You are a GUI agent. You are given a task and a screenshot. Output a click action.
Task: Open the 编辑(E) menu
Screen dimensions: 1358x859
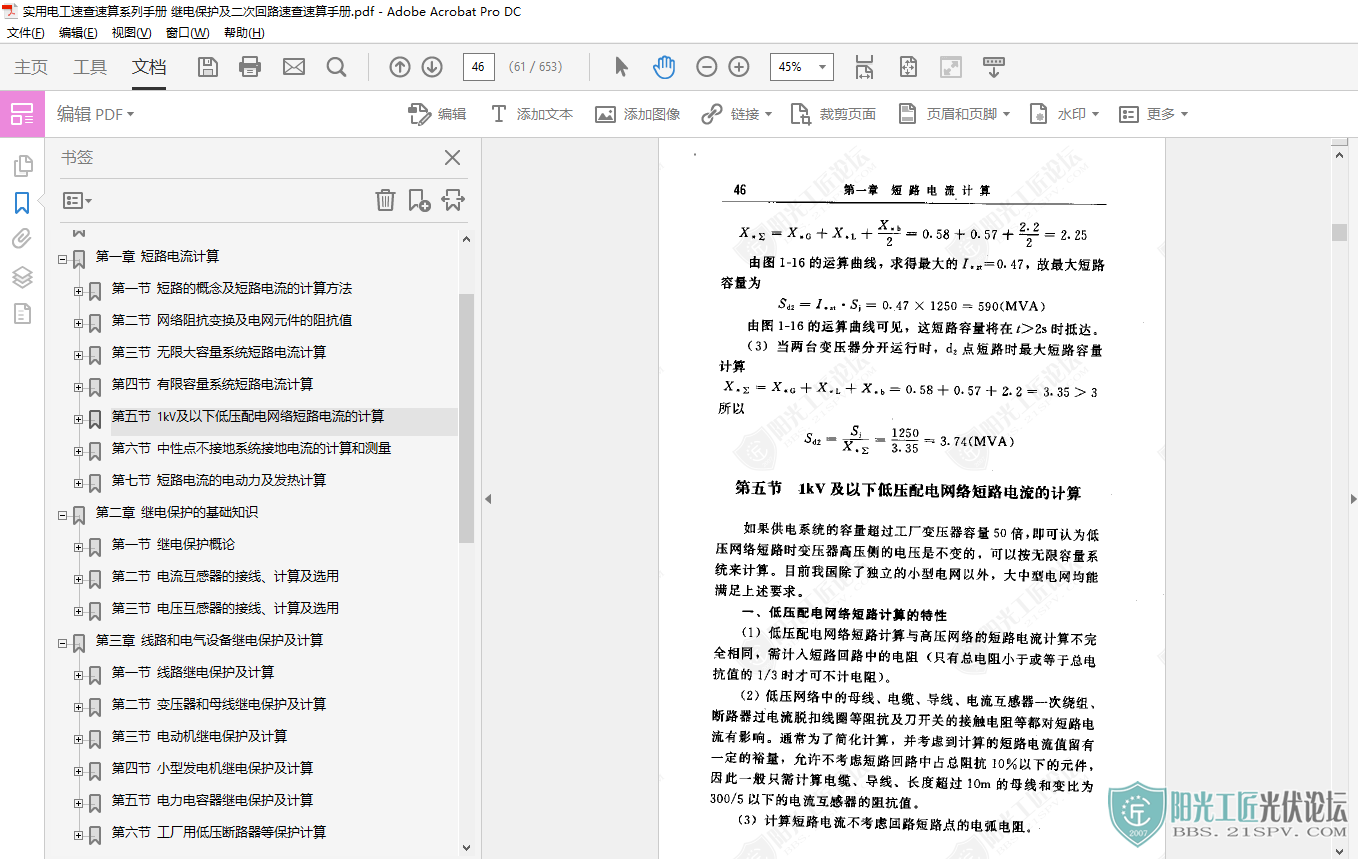[78, 32]
